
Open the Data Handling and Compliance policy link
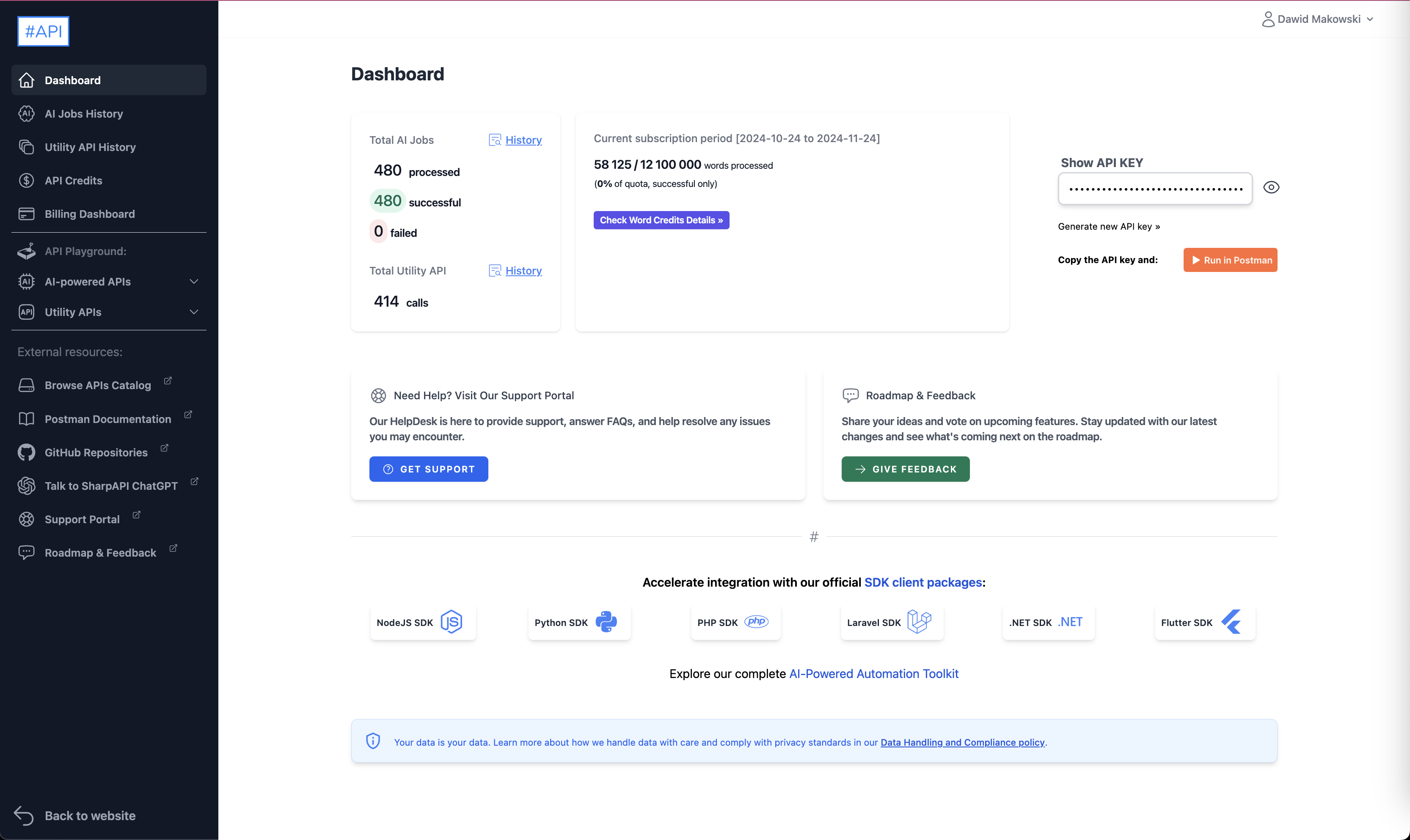pos(962,742)
